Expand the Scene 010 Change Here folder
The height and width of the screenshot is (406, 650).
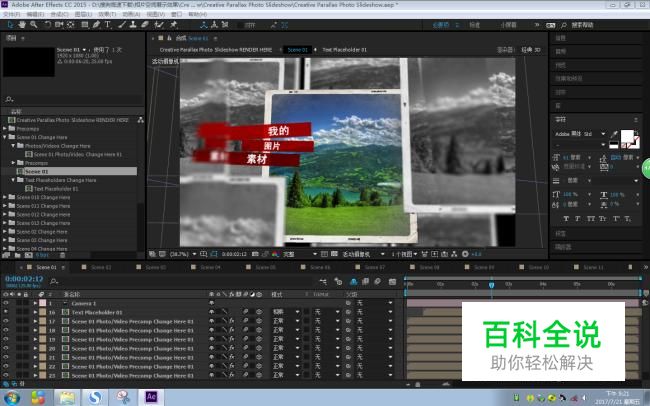5,197
